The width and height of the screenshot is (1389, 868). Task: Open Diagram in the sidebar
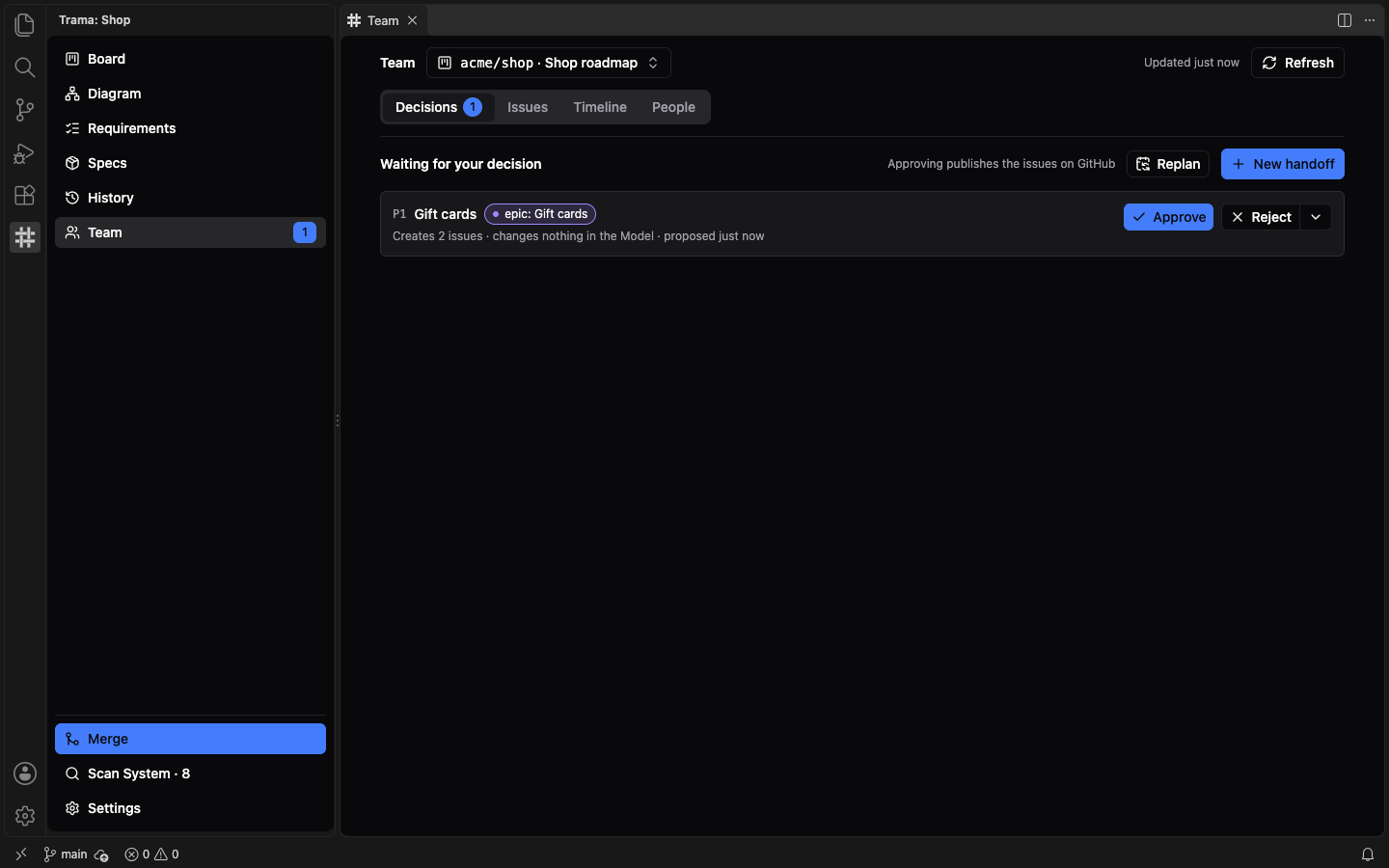click(190, 94)
